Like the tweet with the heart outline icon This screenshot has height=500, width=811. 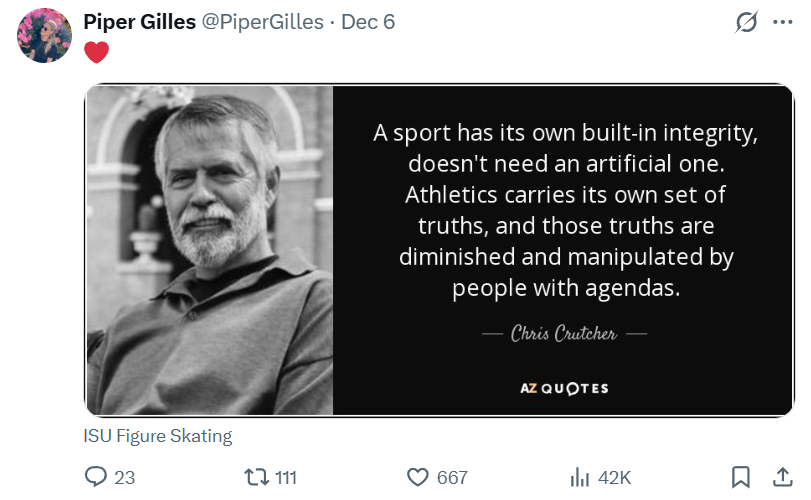(x=418, y=477)
